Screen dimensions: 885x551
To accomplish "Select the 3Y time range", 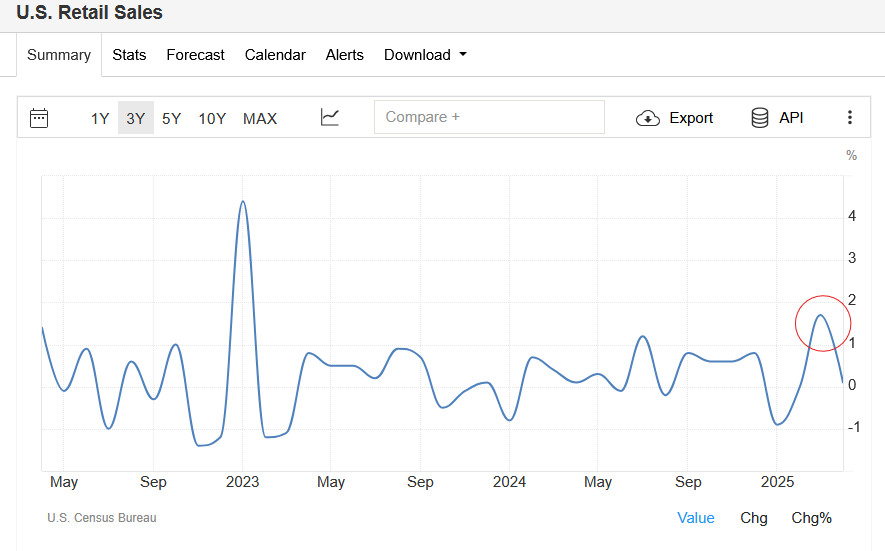I will pyautogui.click(x=136, y=118).
